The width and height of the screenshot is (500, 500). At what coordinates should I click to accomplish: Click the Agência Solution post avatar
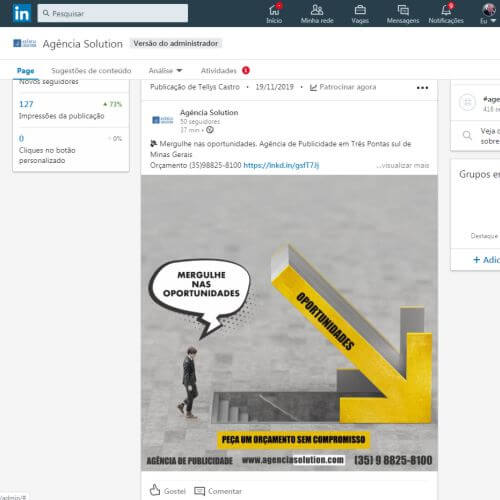click(x=163, y=120)
